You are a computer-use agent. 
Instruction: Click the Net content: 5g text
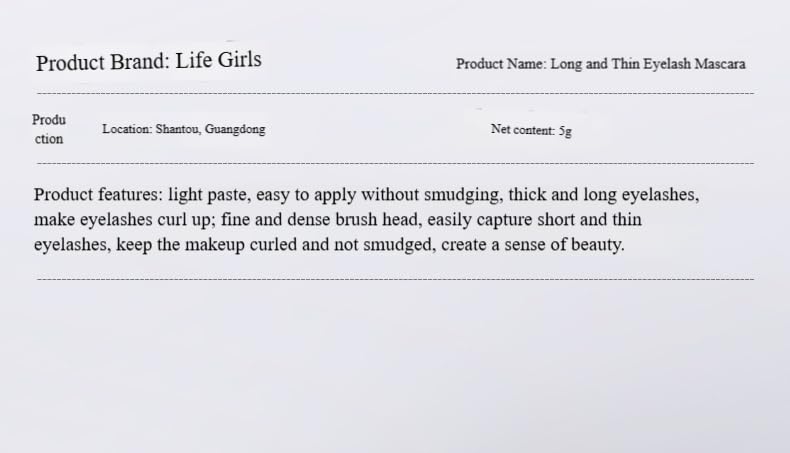tap(532, 130)
